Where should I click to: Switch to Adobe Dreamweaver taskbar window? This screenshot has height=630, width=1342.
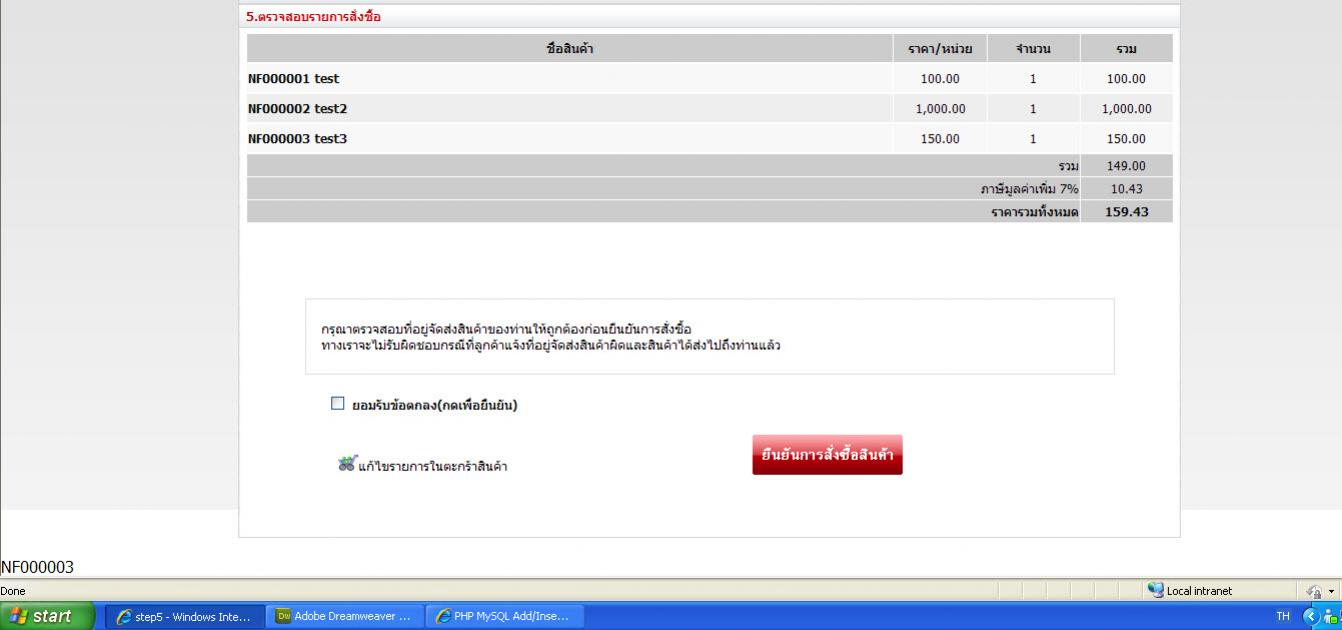click(347, 616)
